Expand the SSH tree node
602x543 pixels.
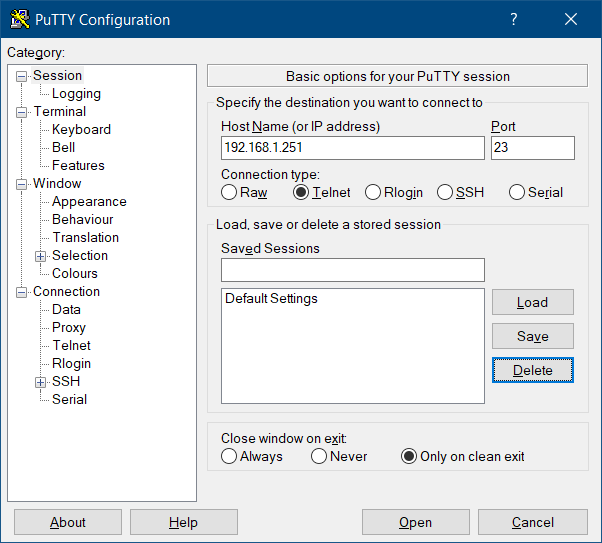pyautogui.click(x=41, y=382)
